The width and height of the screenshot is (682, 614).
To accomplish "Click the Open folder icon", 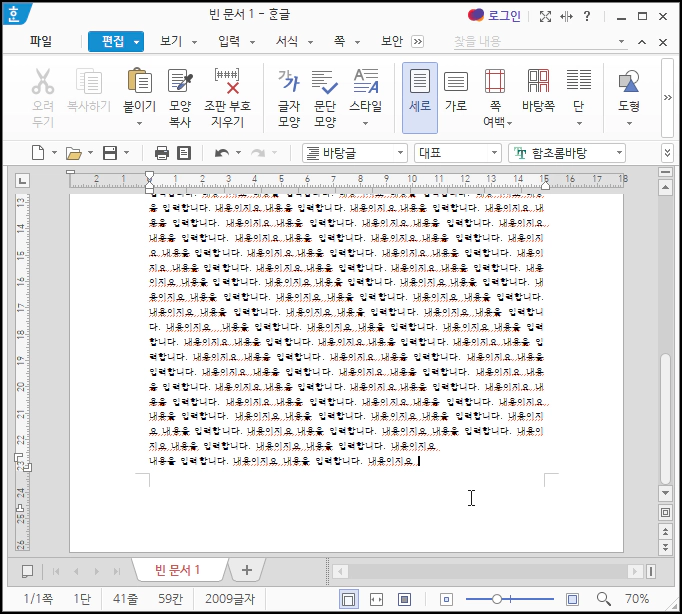I will click(x=74, y=153).
